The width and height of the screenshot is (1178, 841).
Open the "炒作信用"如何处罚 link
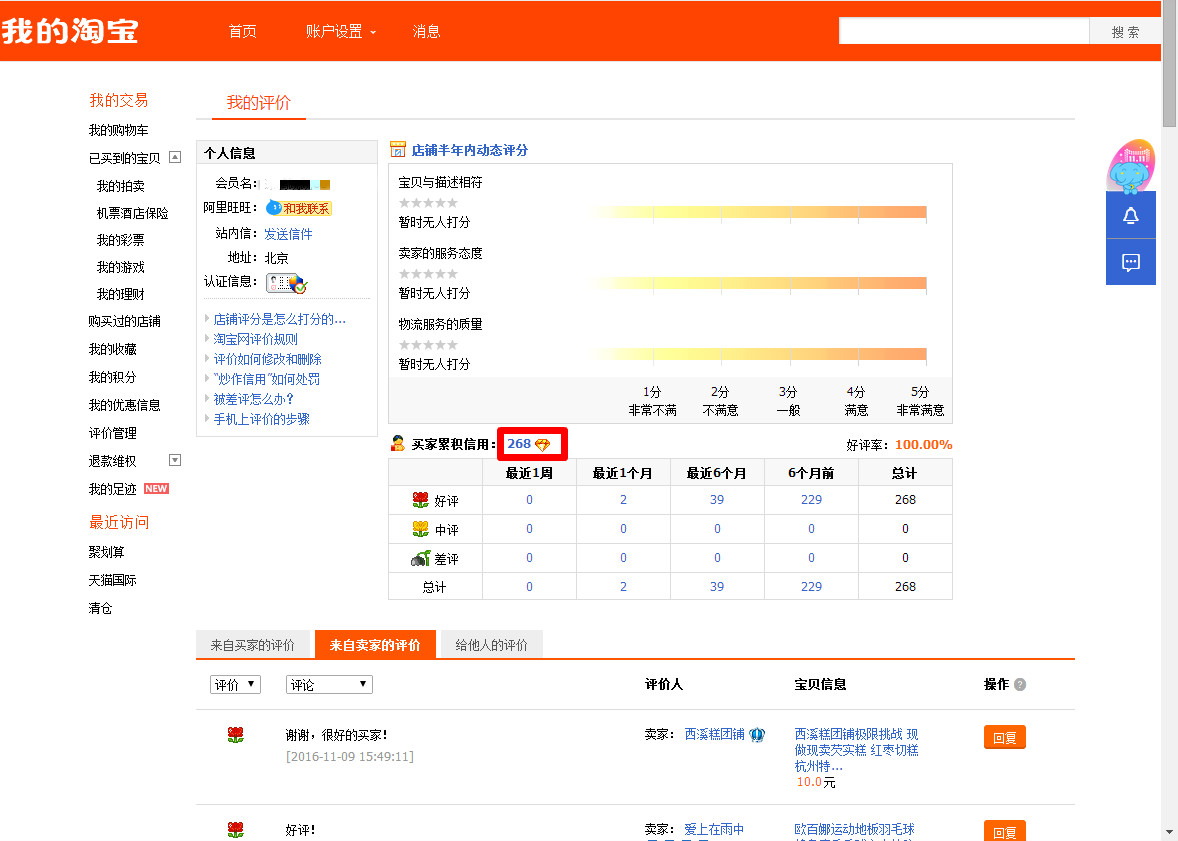click(x=267, y=379)
